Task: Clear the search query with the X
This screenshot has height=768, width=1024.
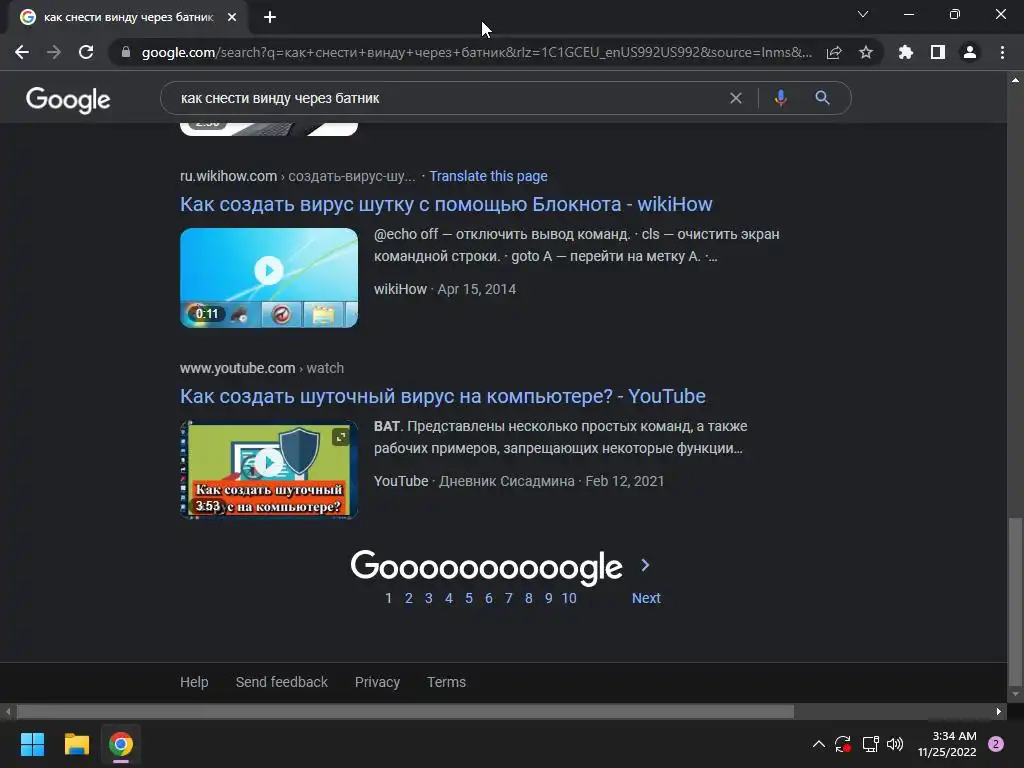Action: tap(736, 98)
